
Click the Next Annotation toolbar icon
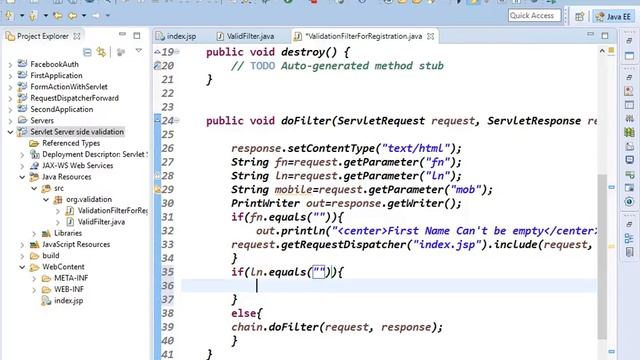click(x=9, y=16)
